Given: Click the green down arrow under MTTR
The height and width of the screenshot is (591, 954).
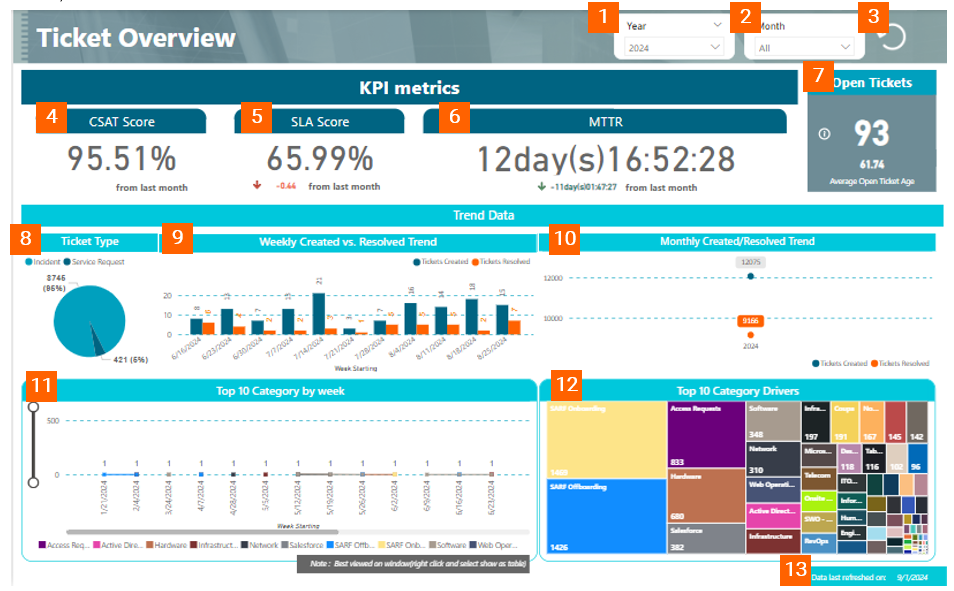Looking at the screenshot, I should point(540,185).
